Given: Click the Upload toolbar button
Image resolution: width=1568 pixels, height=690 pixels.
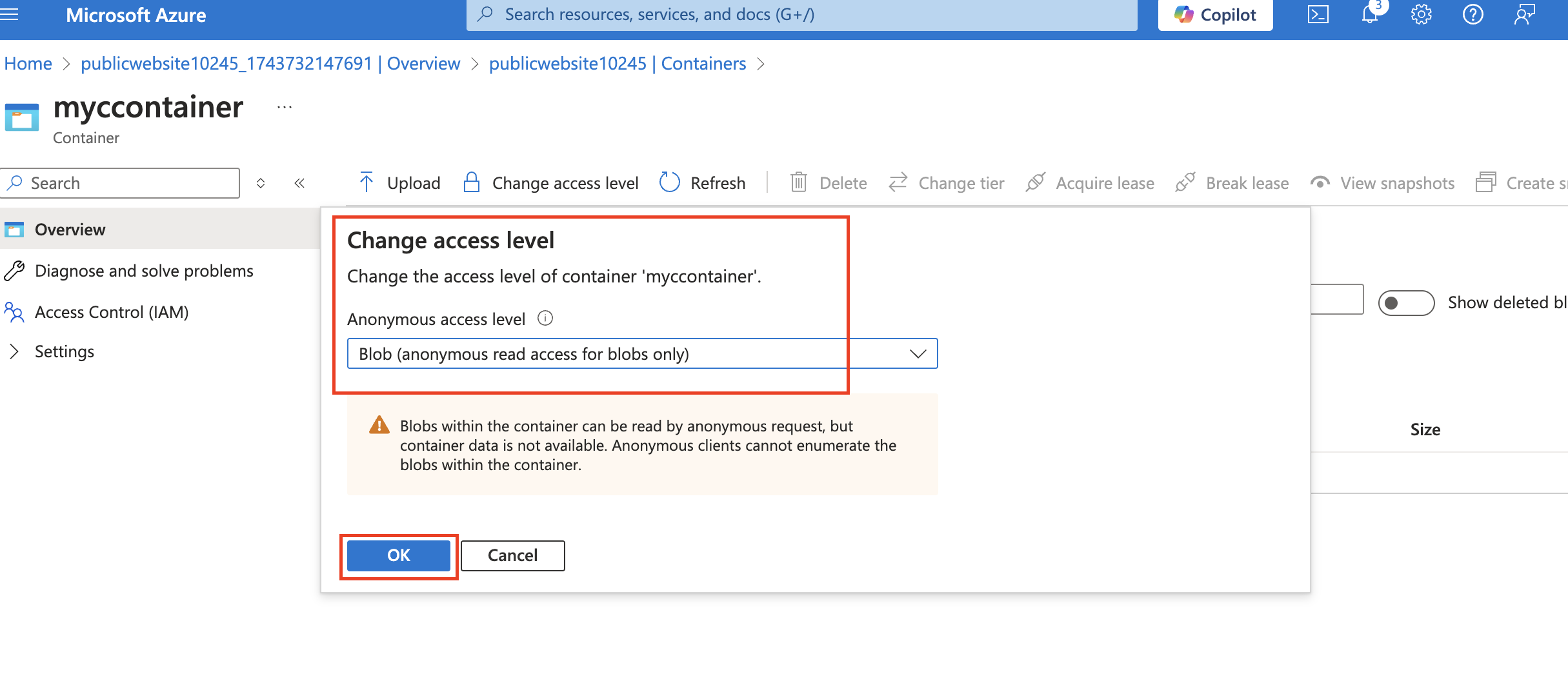Looking at the screenshot, I should pos(400,183).
